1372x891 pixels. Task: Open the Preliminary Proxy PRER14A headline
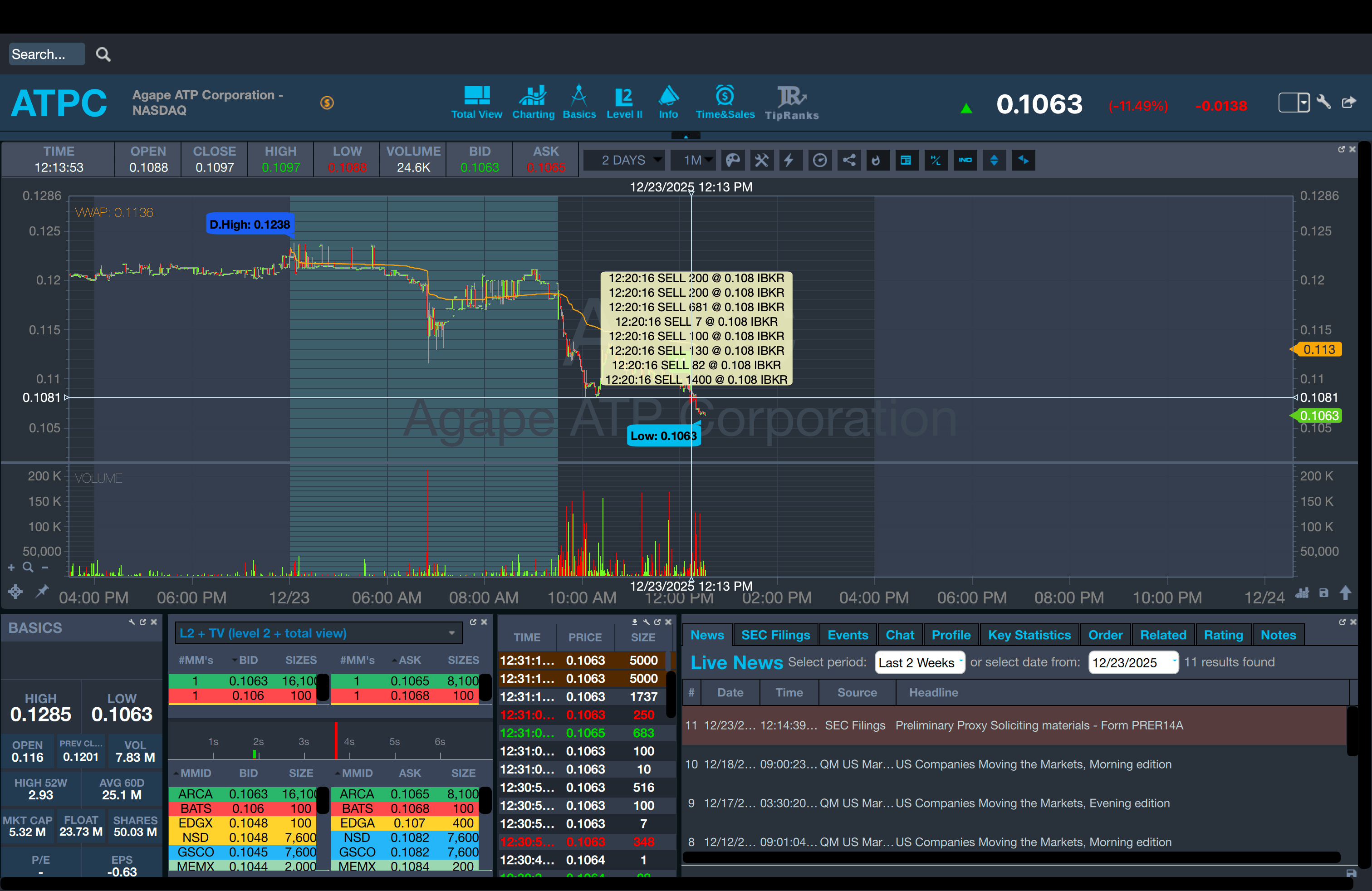click(x=1038, y=725)
